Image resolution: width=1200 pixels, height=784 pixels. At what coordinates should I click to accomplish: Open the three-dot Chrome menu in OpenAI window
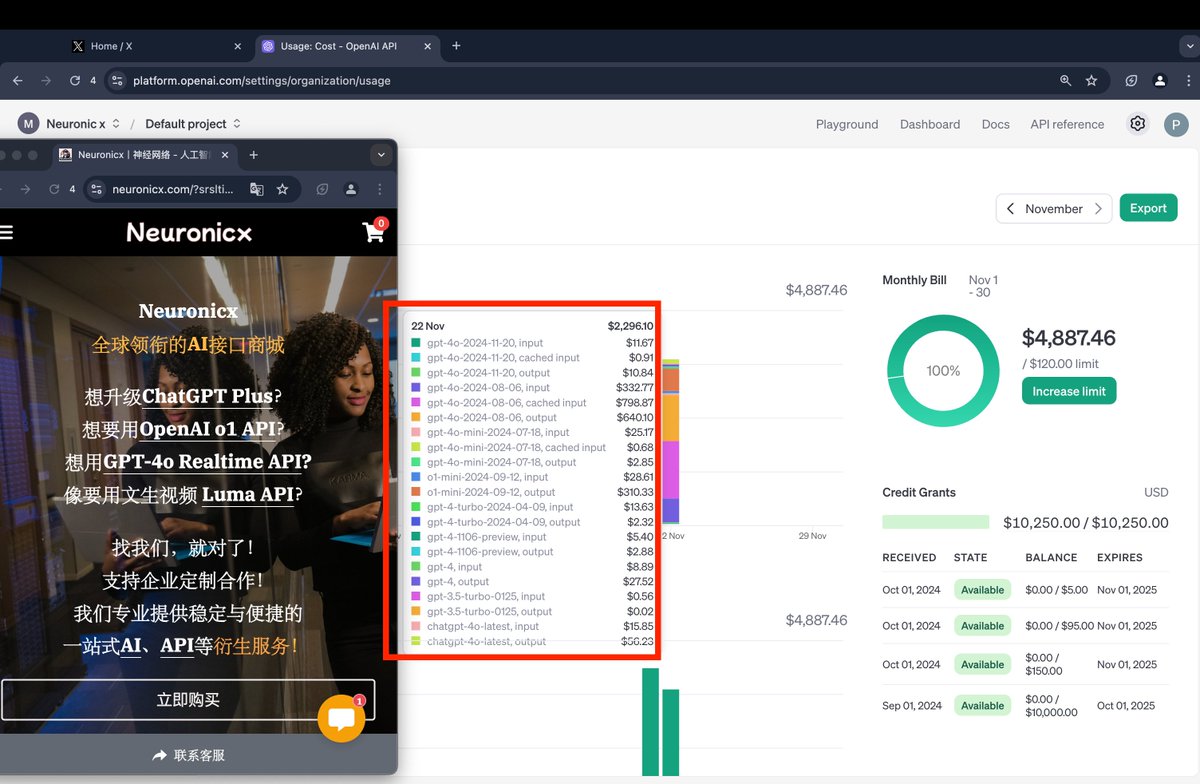click(1187, 80)
